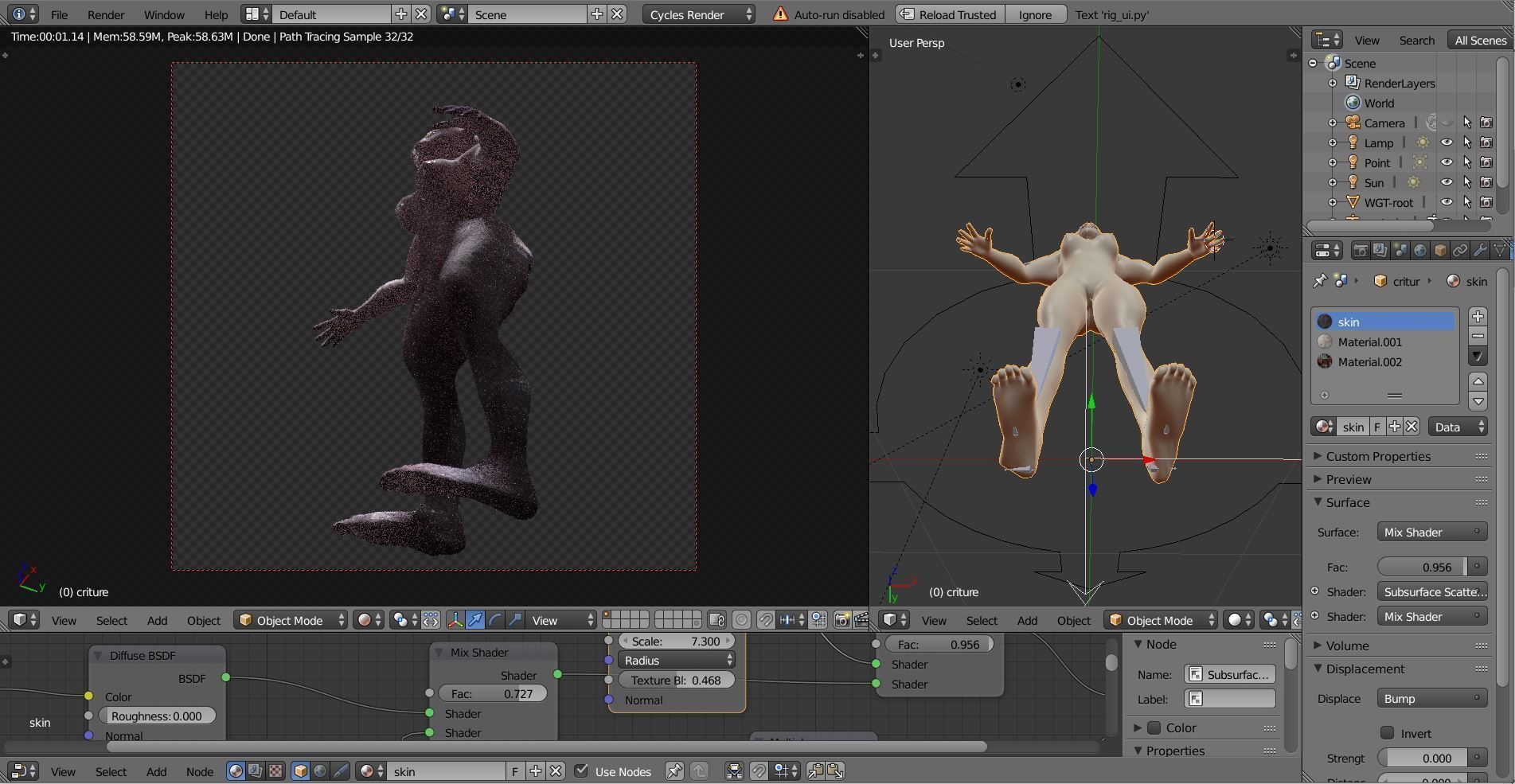Toggle the node Color checkbox
Viewport: 1515px width, 784px height.
pyautogui.click(x=1154, y=727)
